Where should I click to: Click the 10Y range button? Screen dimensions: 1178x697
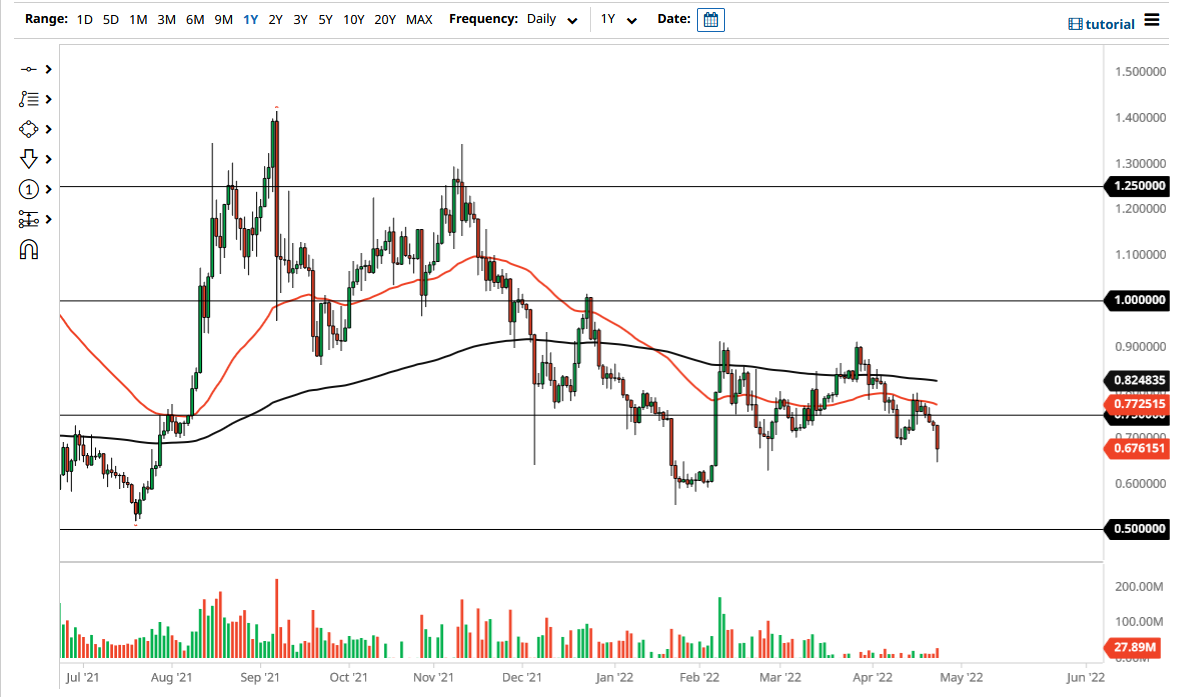coord(353,18)
